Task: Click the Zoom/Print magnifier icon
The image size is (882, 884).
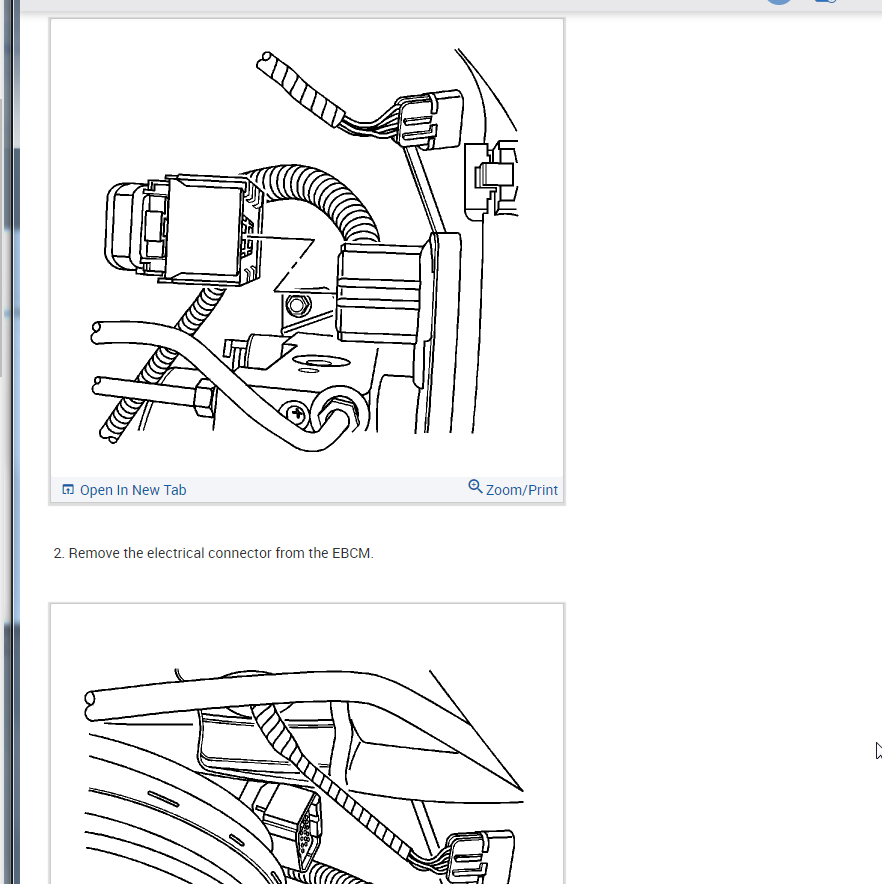Action: click(475, 487)
